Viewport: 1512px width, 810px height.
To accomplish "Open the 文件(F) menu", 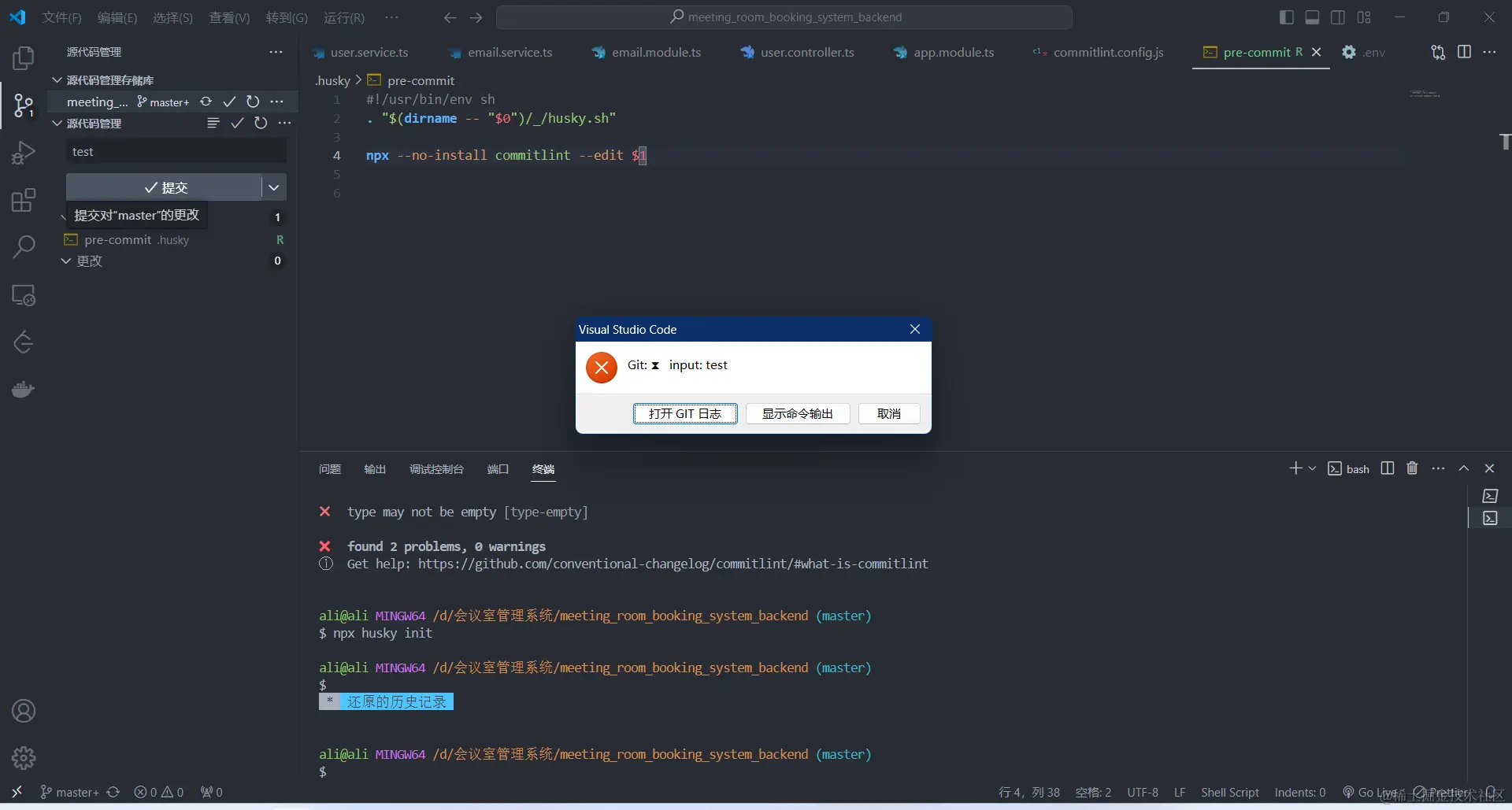I will 61,17.
